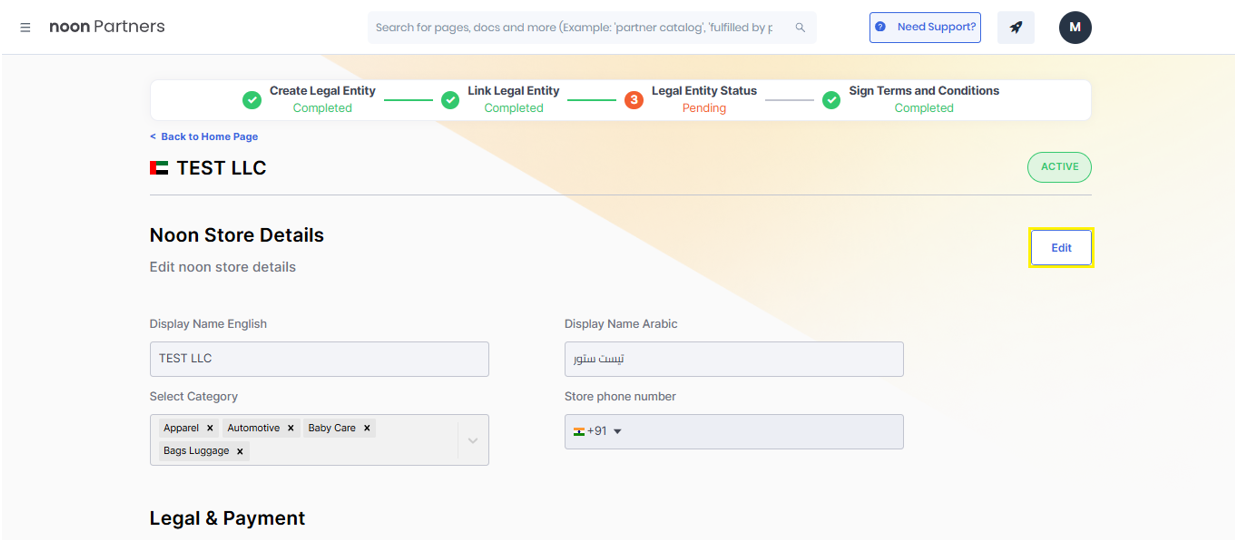Image resolution: width=1236 pixels, height=541 pixels.
Task: Remove the Apparel category tag
Action: pyautogui.click(x=210, y=428)
